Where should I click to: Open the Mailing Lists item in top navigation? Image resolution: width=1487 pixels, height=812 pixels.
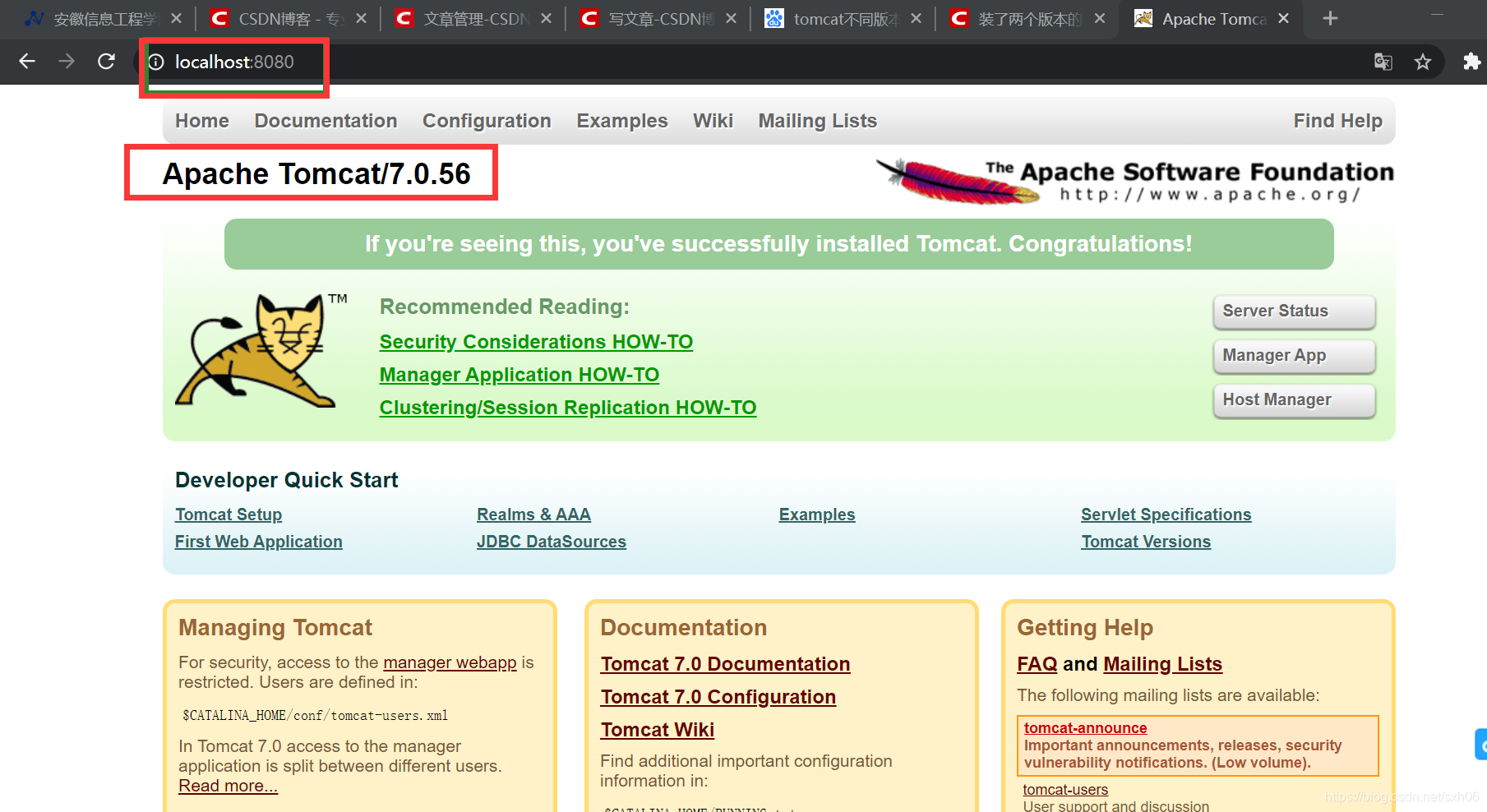click(x=818, y=121)
